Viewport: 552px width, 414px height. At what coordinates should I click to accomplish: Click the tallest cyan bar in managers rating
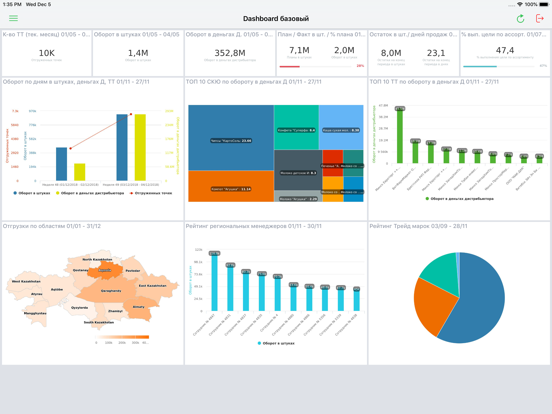pos(214,282)
